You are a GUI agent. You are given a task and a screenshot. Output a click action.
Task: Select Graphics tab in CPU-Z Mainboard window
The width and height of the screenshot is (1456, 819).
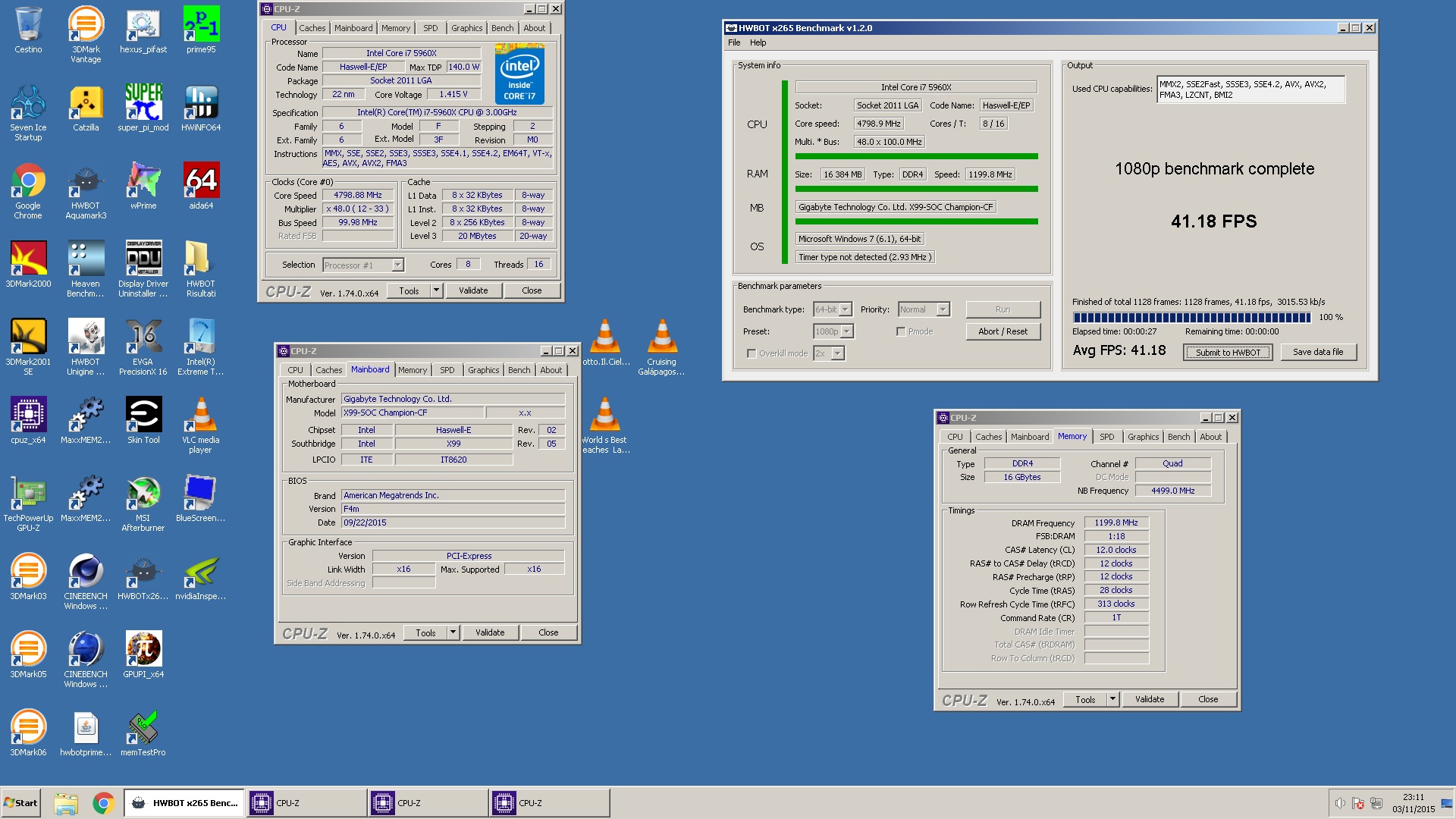click(483, 370)
